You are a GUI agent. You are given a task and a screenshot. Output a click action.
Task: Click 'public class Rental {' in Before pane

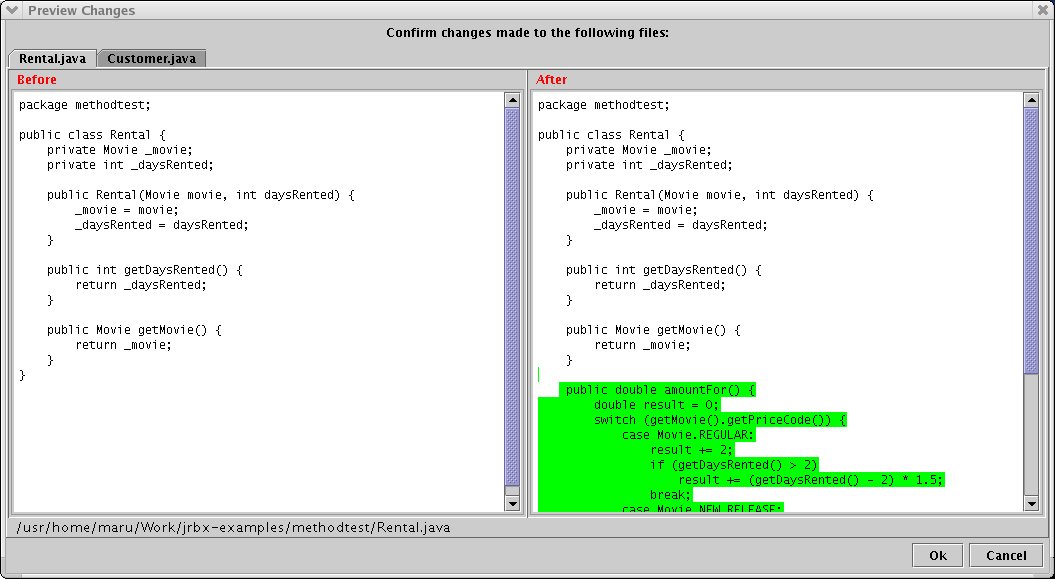click(92, 134)
